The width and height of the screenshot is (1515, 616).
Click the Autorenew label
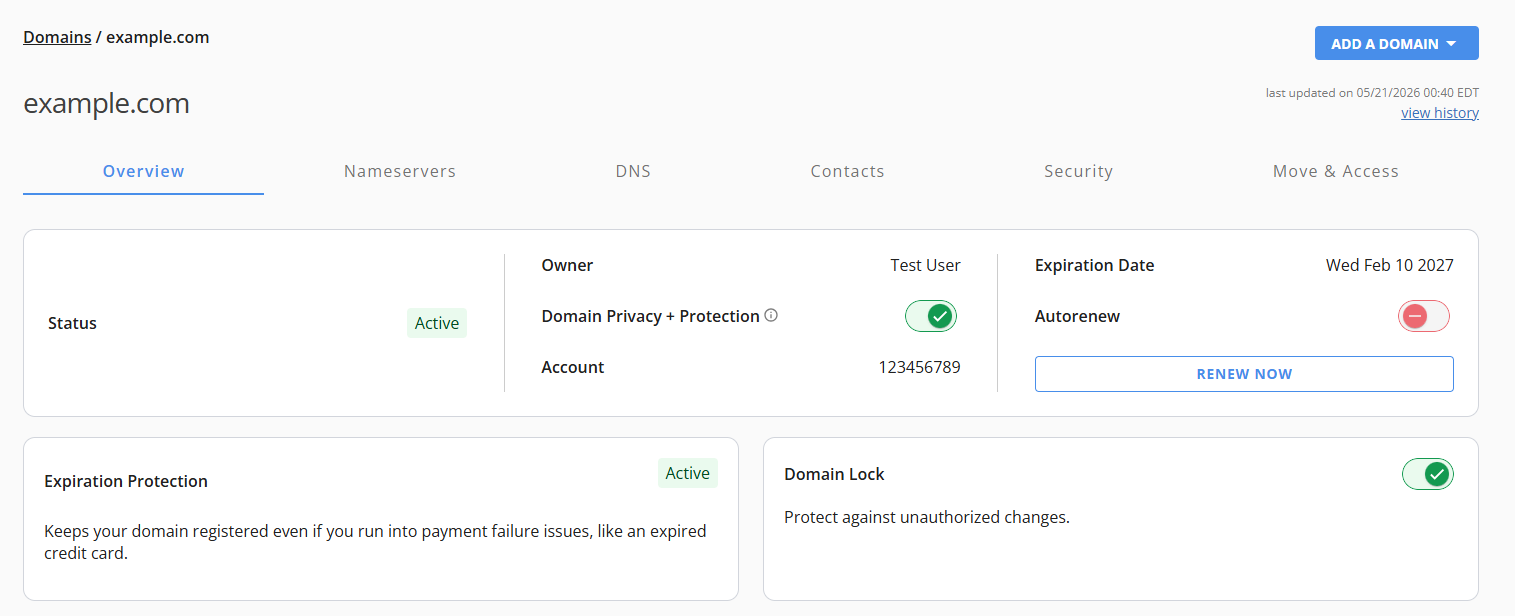click(1077, 316)
